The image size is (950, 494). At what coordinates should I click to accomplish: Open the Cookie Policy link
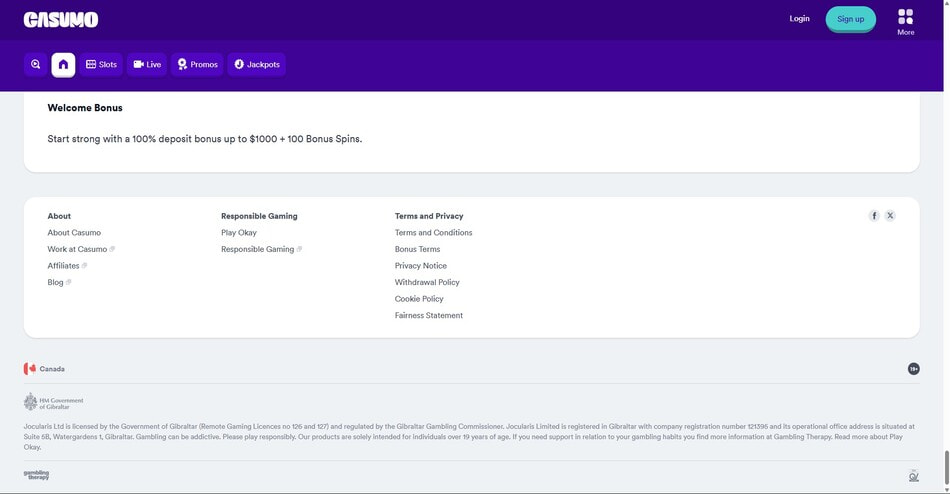click(419, 299)
